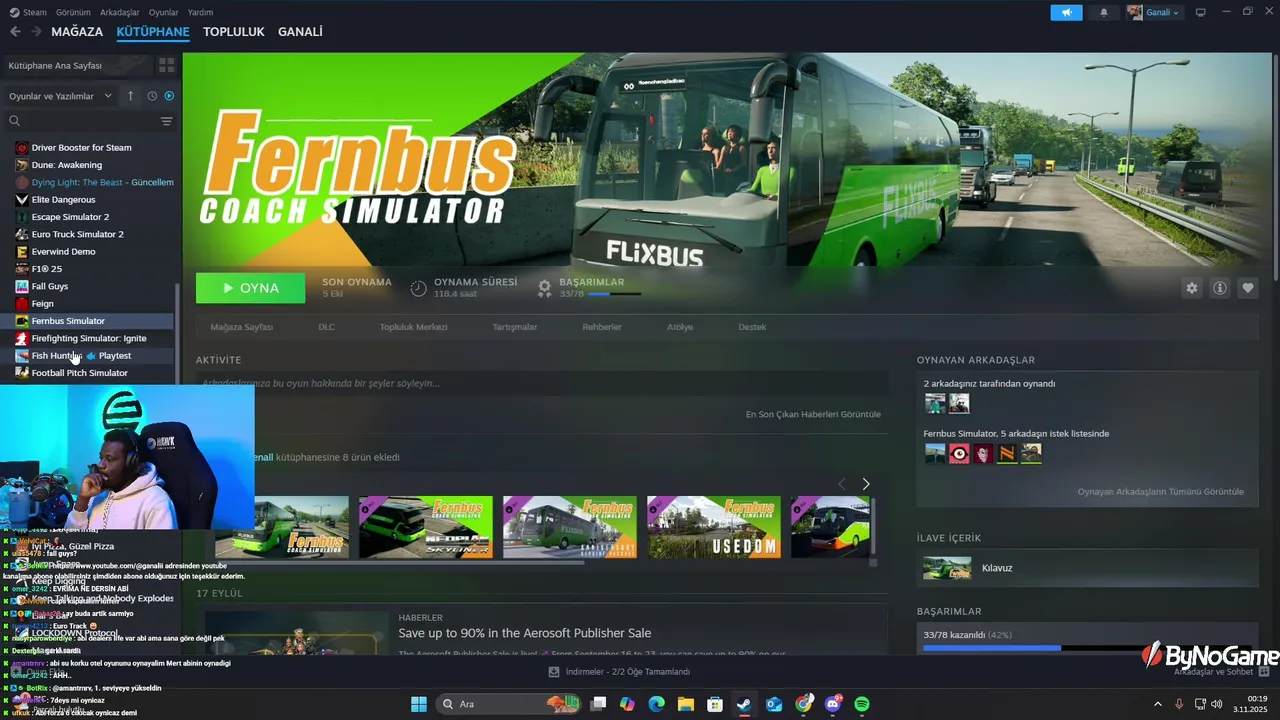Image resolution: width=1280 pixels, height=720 pixels.
Task: Go back with the left arrow
Action: 15,32
